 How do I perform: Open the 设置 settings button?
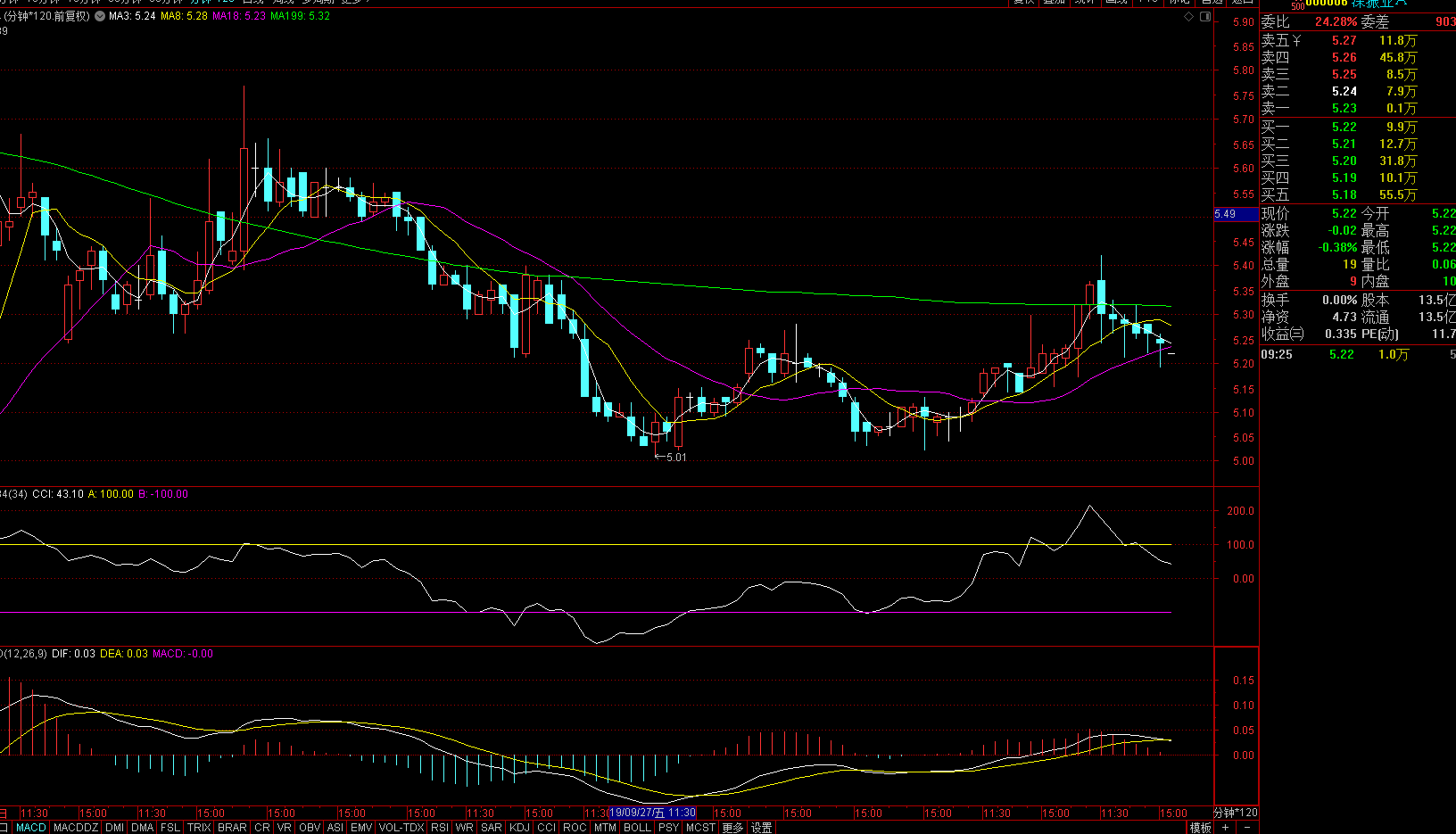pyautogui.click(x=761, y=828)
